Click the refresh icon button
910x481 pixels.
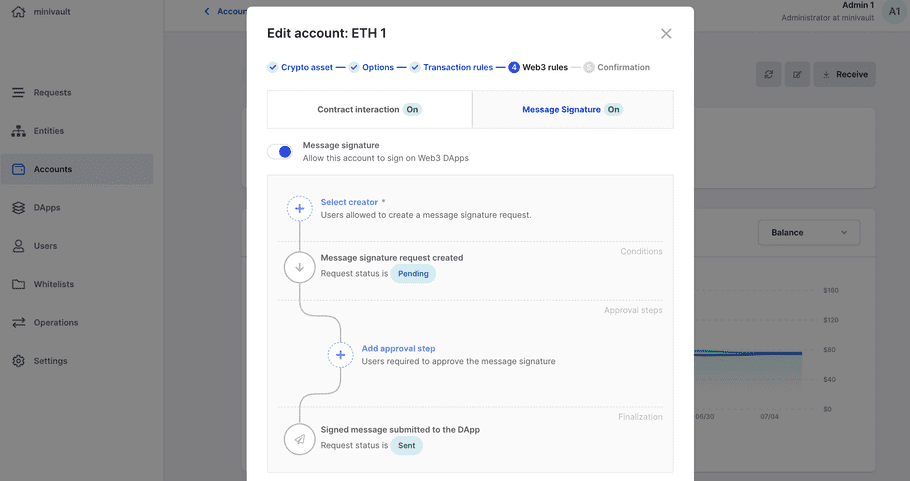(x=769, y=74)
